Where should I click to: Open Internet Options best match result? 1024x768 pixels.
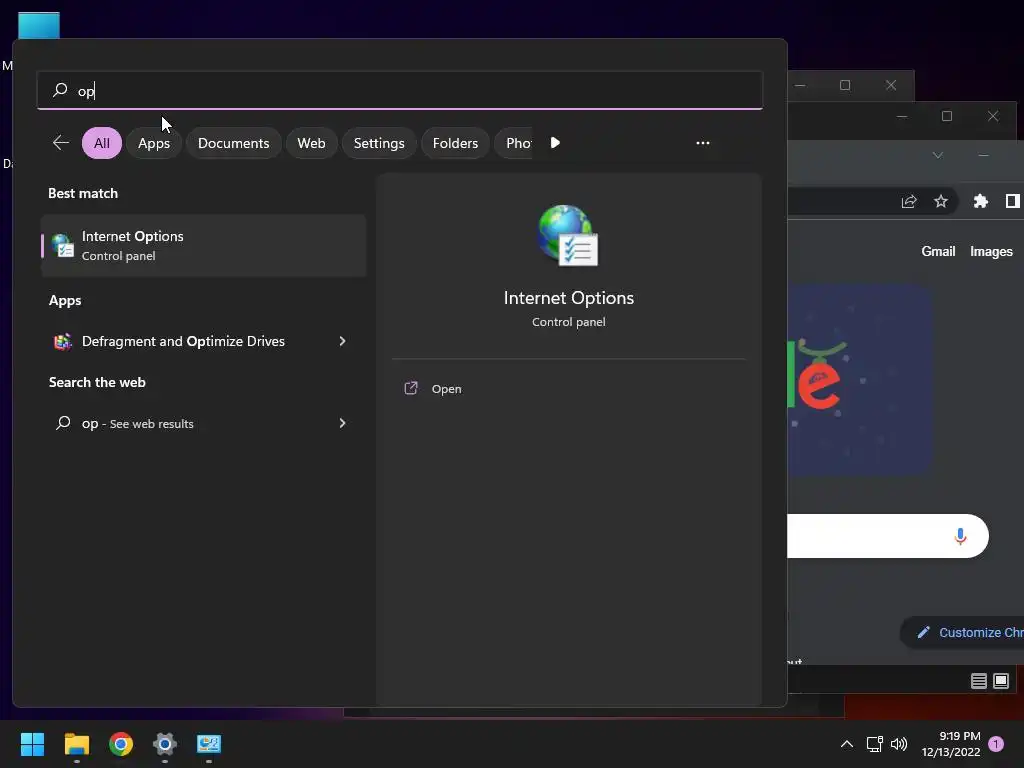(203, 246)
